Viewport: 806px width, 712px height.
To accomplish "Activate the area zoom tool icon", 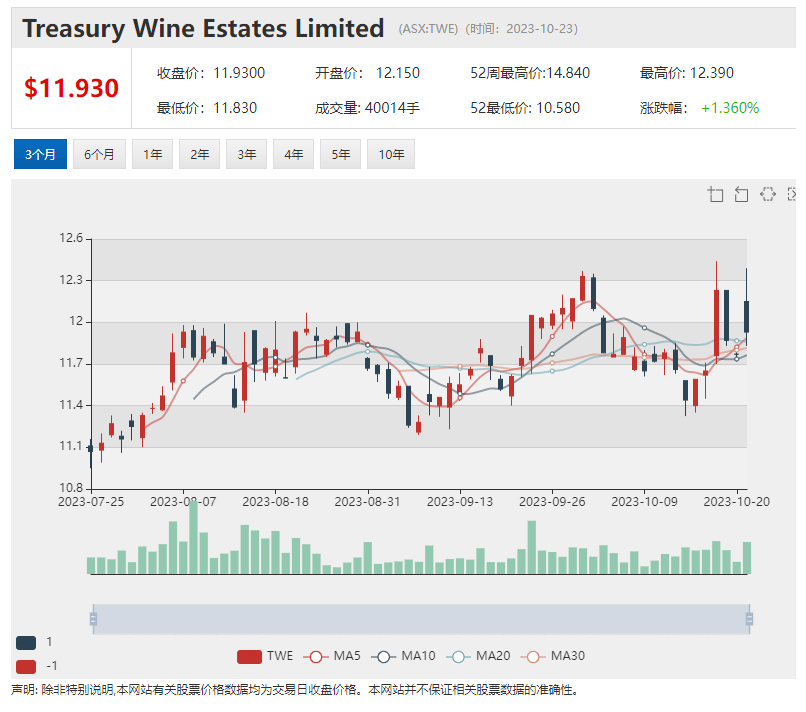I will tap(716, 194).
